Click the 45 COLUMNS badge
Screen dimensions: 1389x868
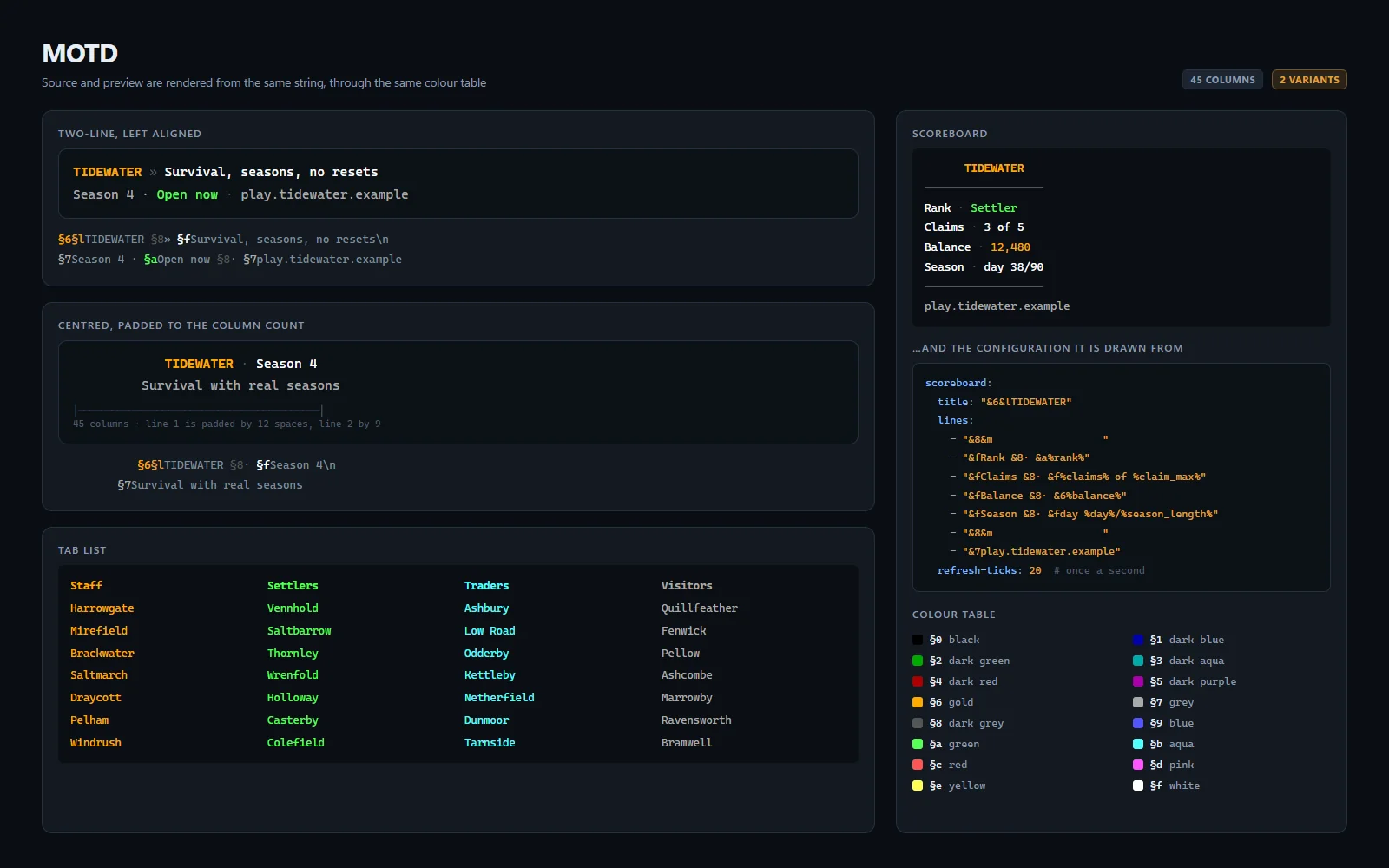pyautogui.click(x=1222, y=80)
